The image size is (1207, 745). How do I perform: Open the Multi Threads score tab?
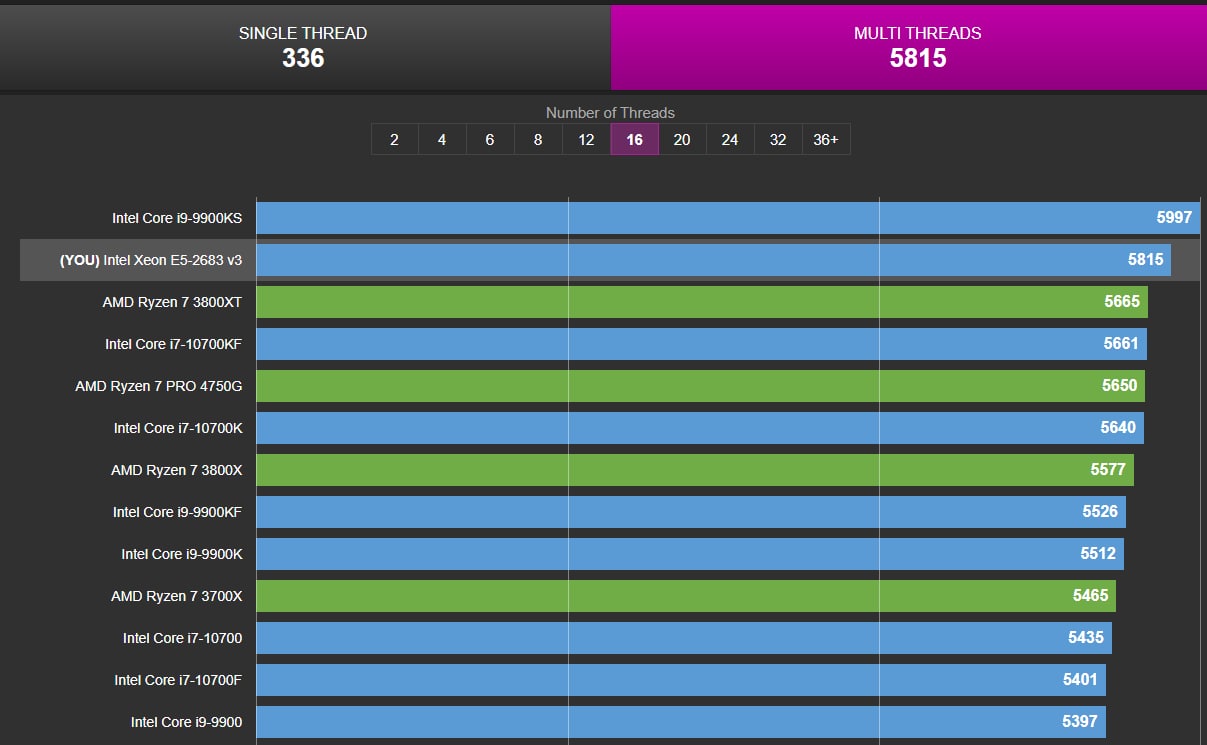pos(908,47)
